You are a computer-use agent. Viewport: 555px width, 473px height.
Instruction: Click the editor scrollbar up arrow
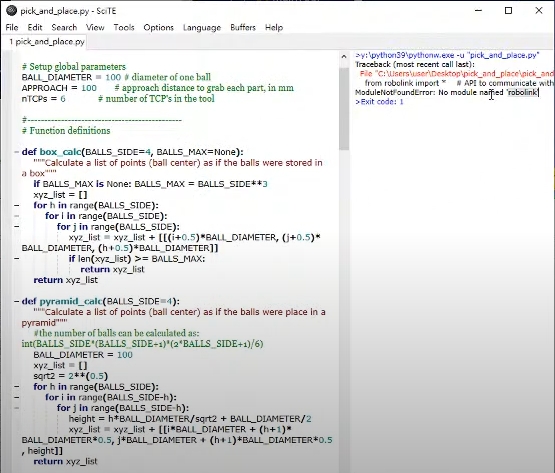click(344, 56)
